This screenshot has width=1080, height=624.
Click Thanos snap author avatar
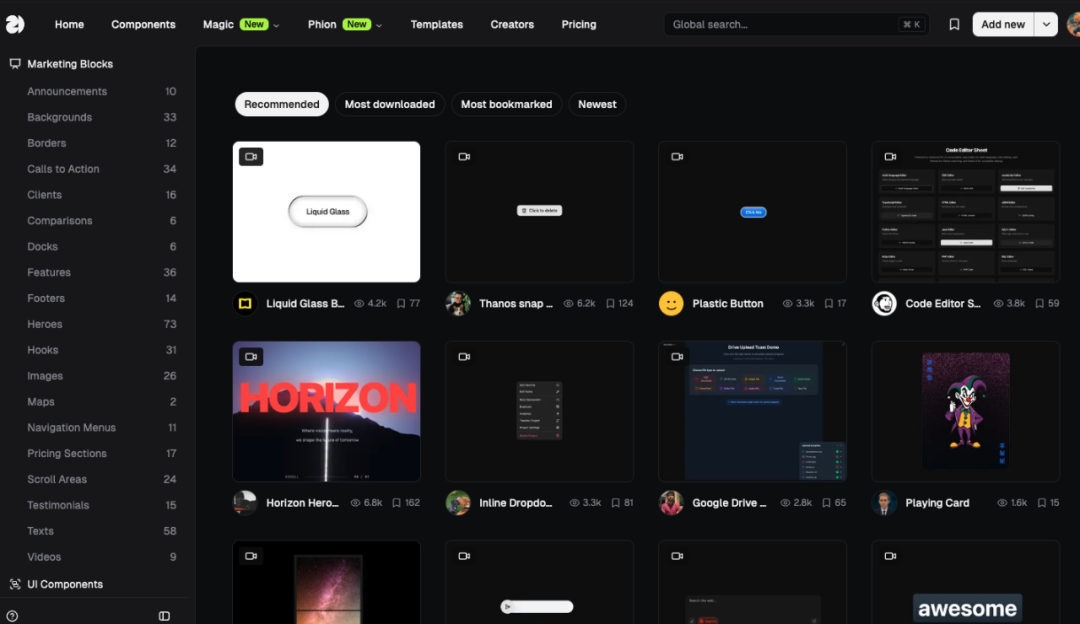(x=458, y=303)
